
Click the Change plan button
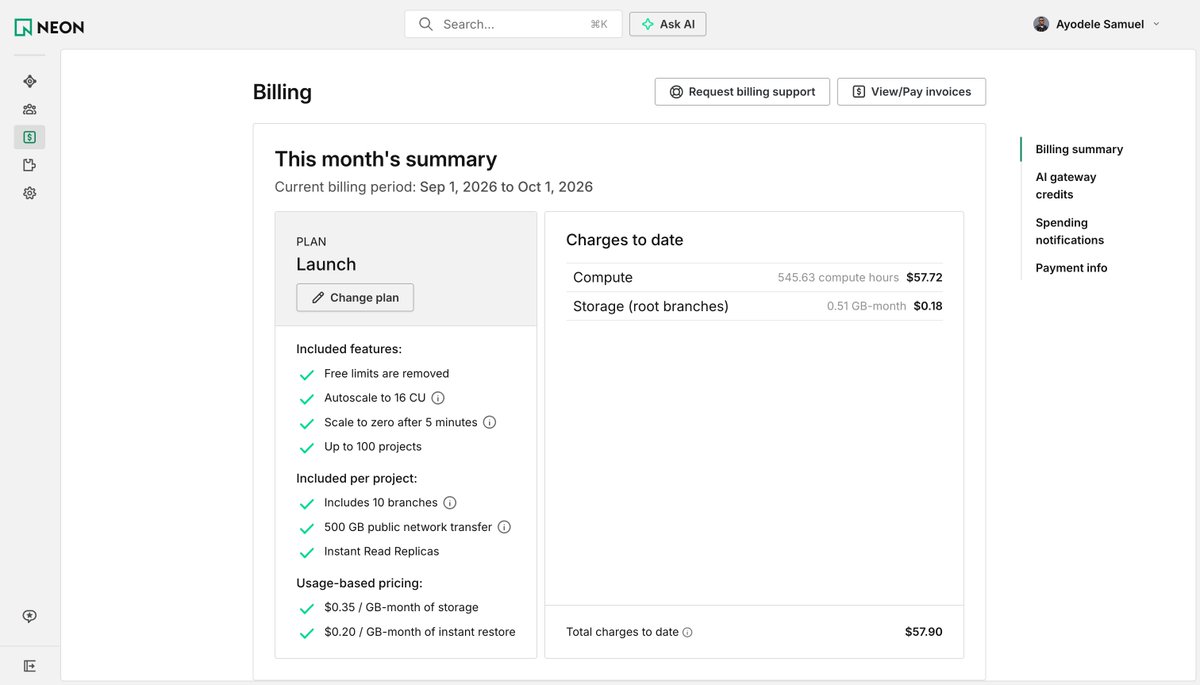click(x=355, y=298)
